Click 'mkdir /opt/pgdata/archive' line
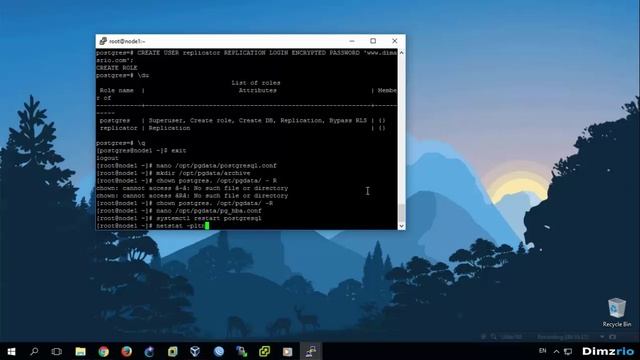The image size is (640, 360). coord(173,173)
